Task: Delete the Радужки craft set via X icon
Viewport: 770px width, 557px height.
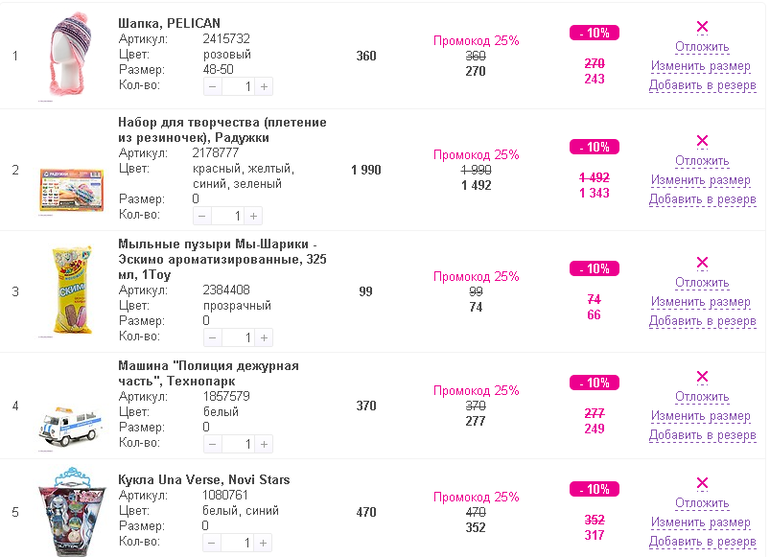Action: (702, 141)
